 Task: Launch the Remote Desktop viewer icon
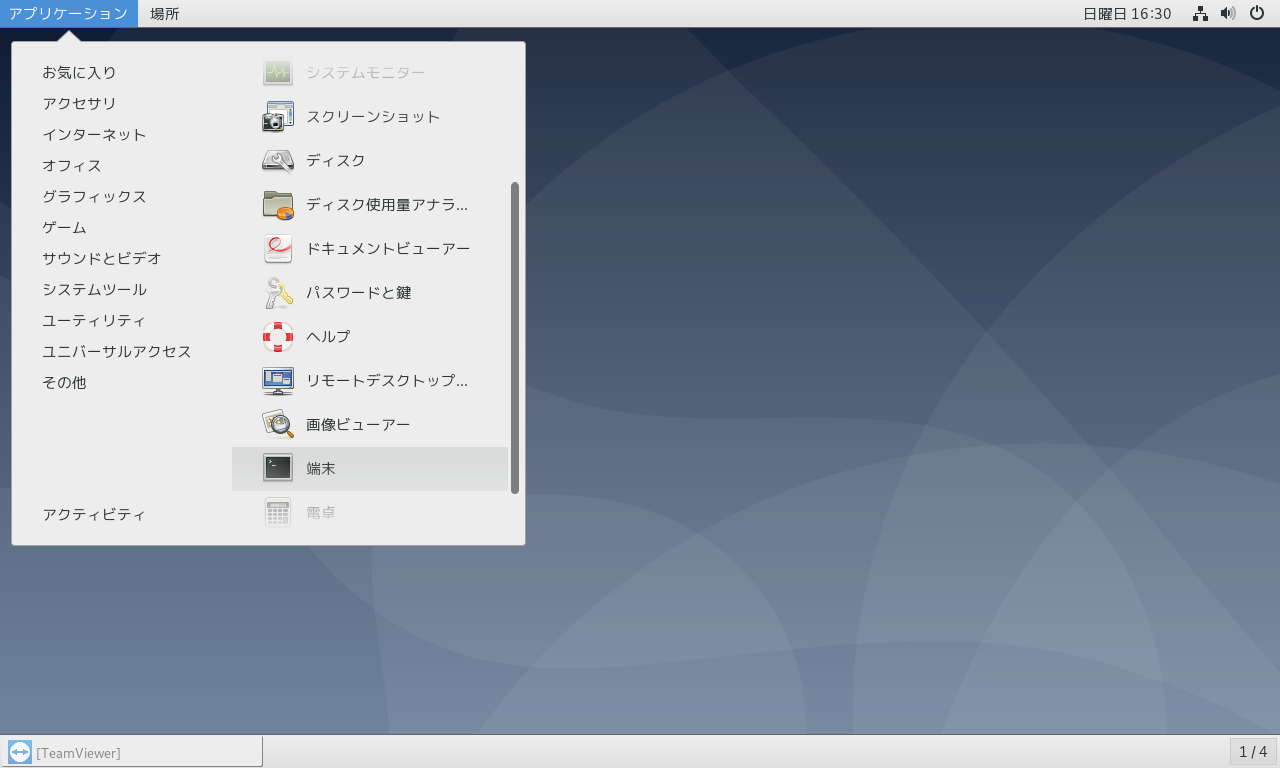tap(278, 381)
